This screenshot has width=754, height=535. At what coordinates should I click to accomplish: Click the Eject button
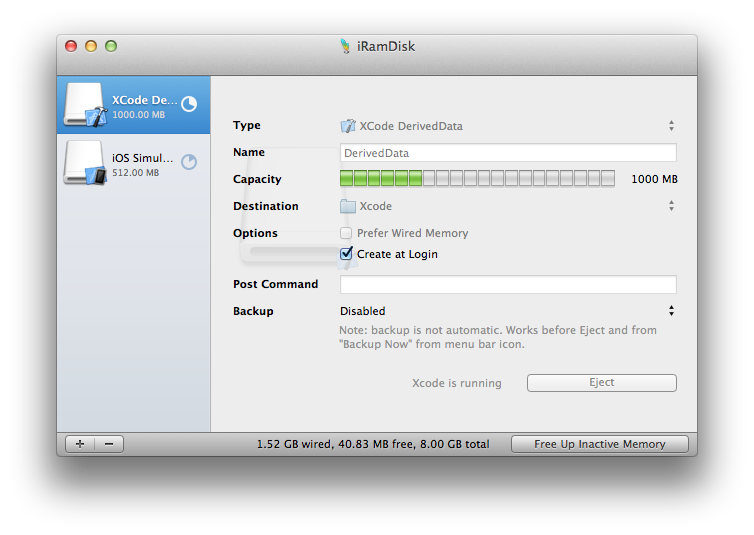coord(602,383)
